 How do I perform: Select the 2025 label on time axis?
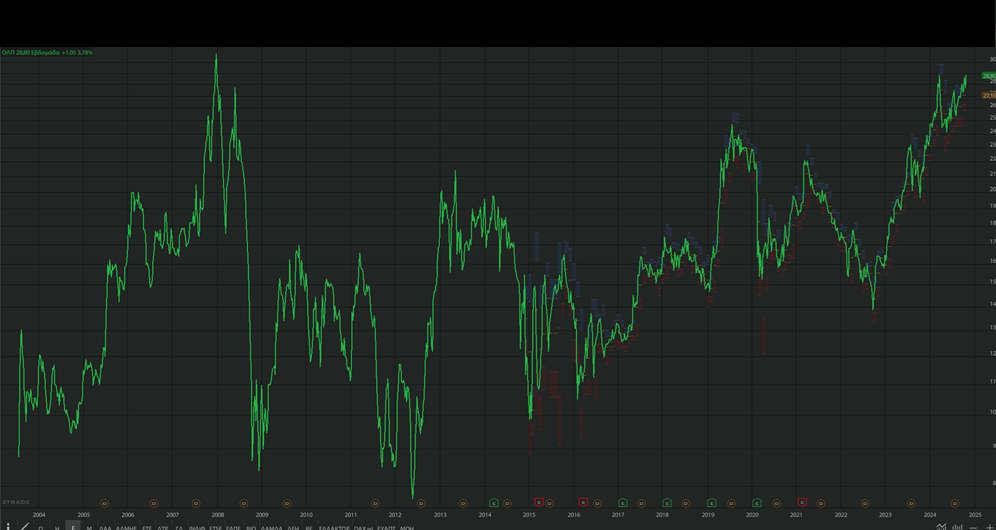coord(975,515)
